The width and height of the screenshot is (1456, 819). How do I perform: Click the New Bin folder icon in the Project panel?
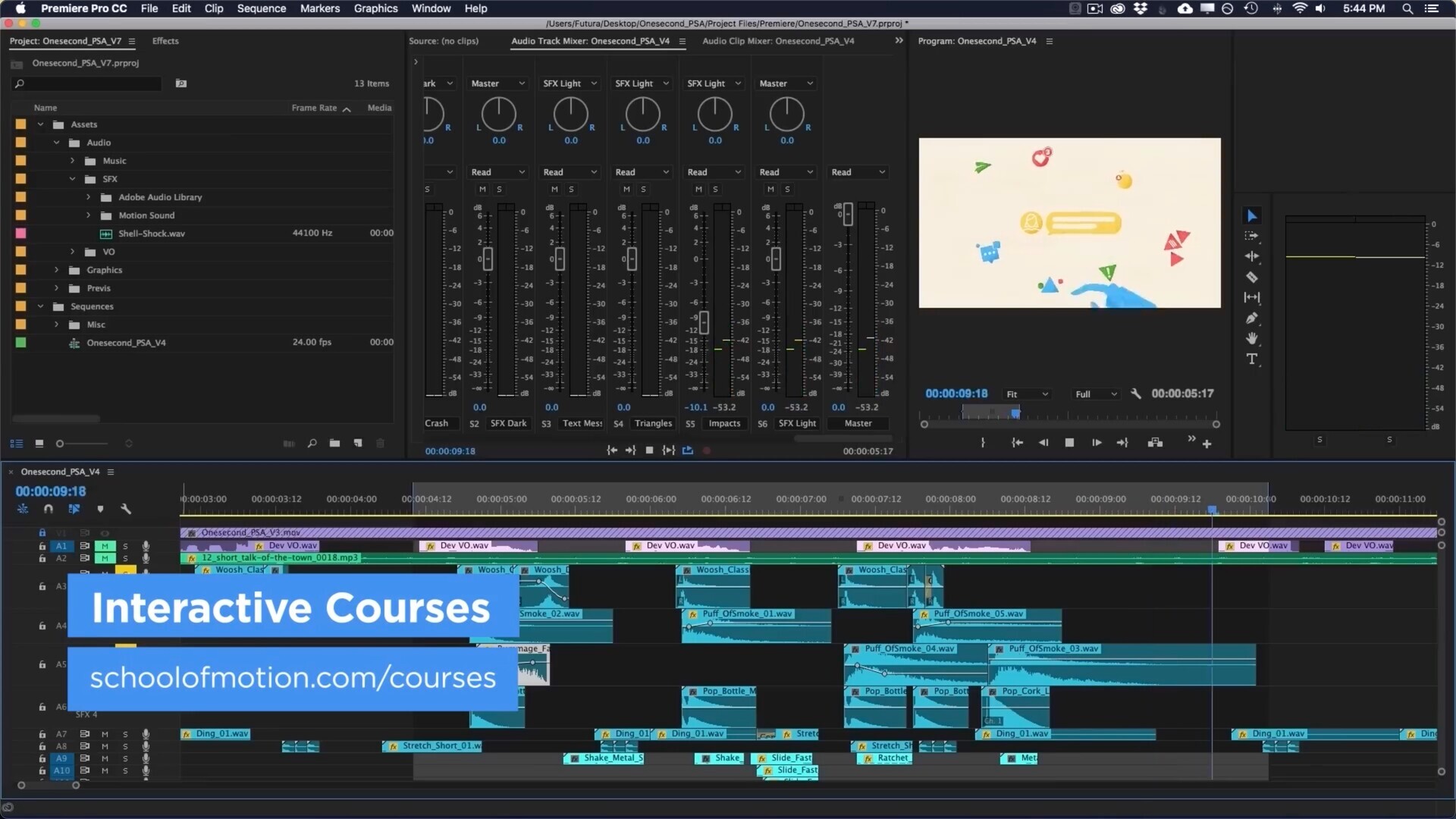coord(334,444)
